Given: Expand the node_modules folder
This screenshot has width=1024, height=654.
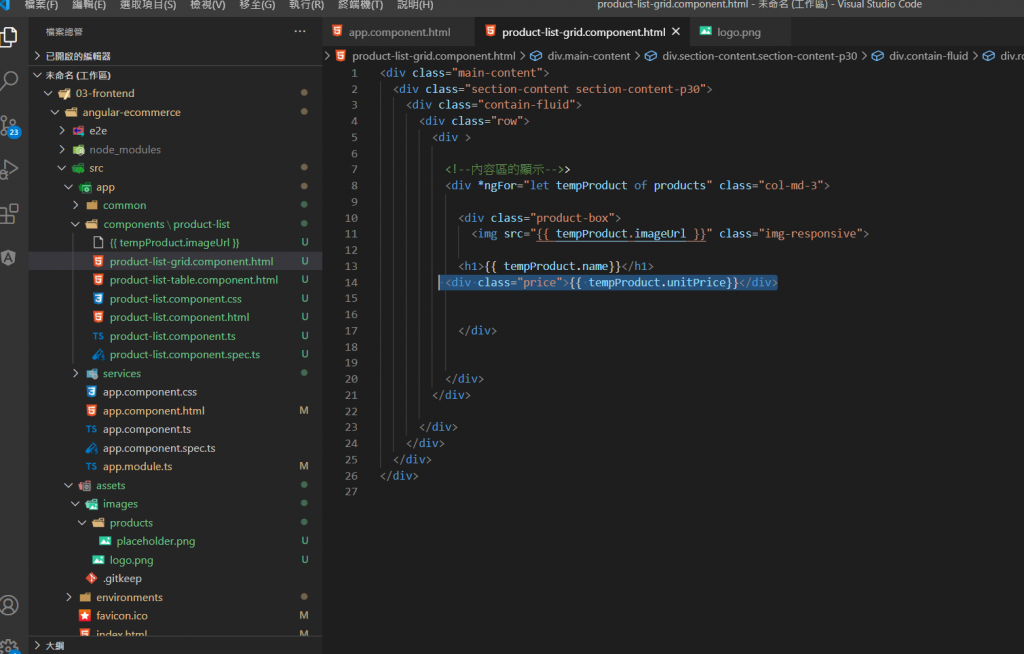Looking at the screenshot, I should click(x=125, y=150).
